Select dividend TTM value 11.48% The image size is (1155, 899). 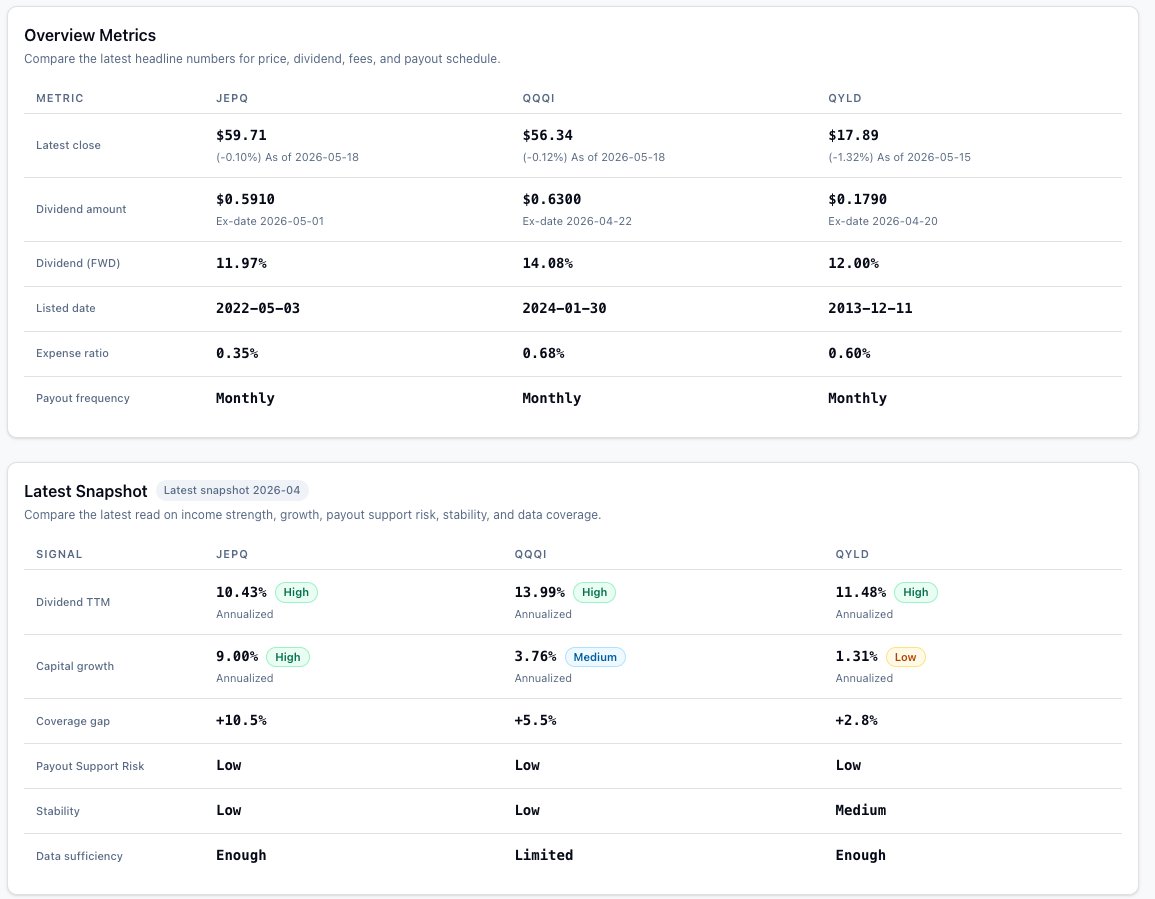860,592
